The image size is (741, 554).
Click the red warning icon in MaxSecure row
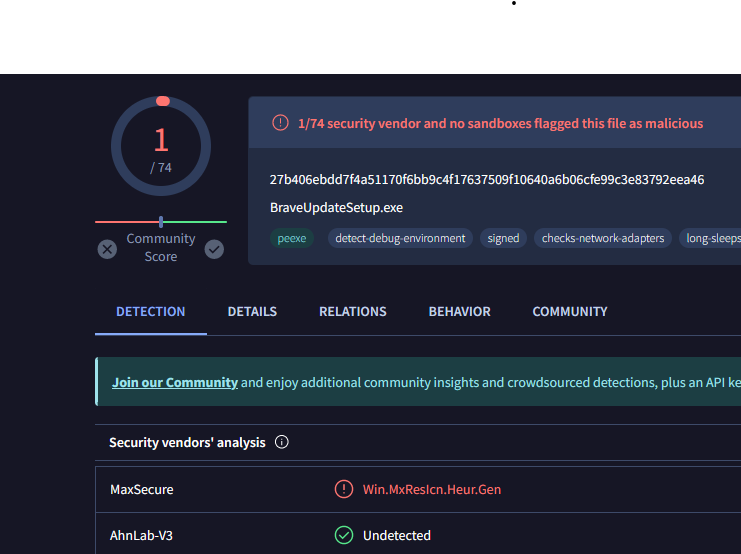coord(344,489)
